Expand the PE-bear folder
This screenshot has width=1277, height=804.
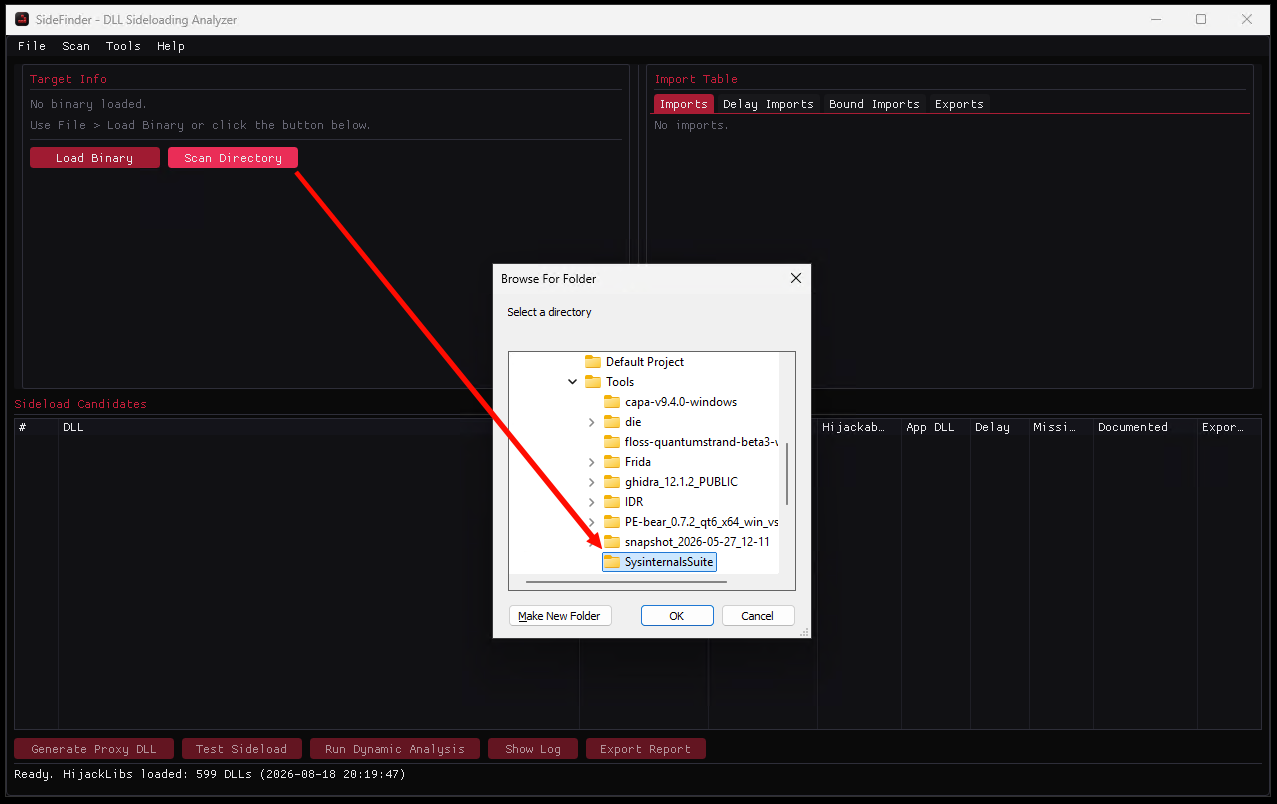pos(592,522)
